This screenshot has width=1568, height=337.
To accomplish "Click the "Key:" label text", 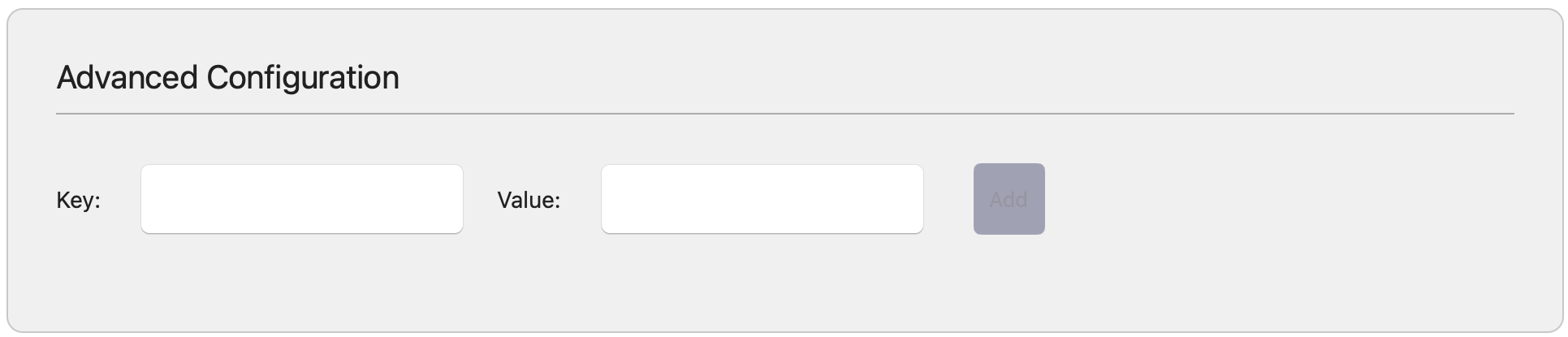I will tap(79, 200).
